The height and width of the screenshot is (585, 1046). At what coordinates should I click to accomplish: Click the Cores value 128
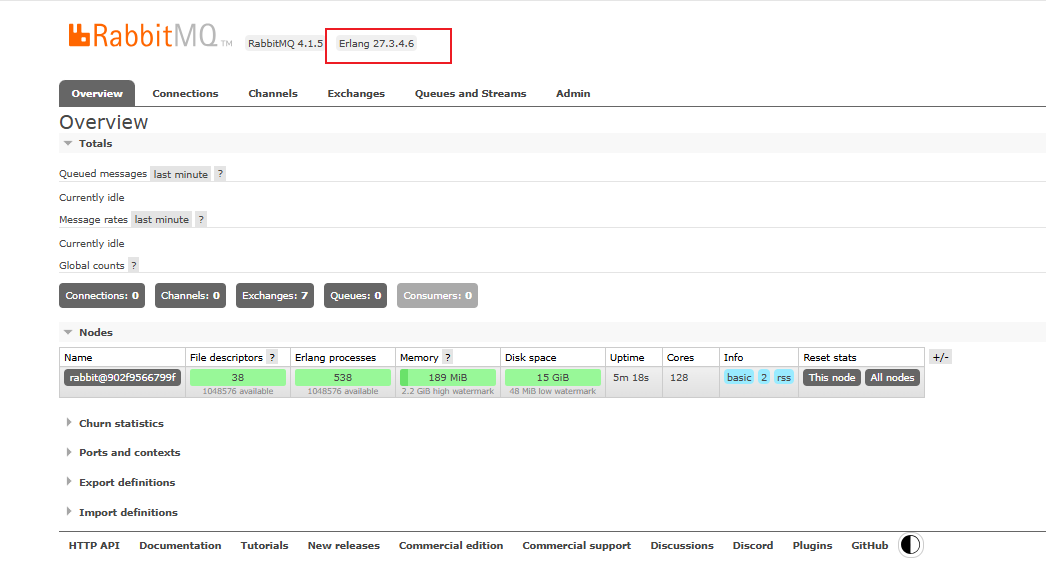pyautogui.click(x=679, y=378)
